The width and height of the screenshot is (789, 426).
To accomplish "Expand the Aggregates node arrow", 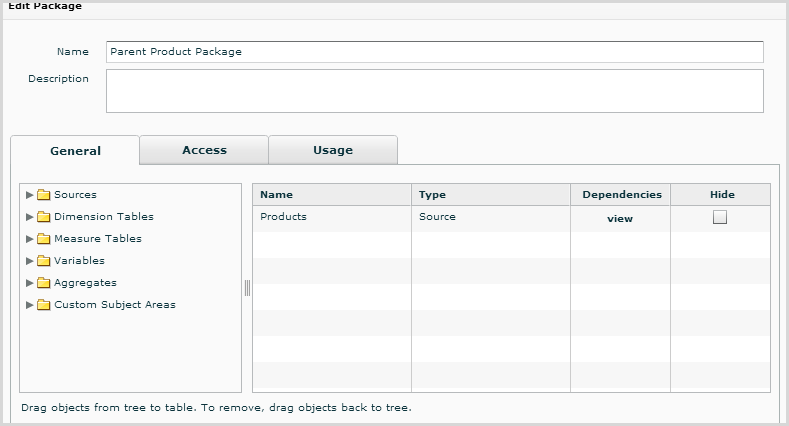I will tap(29, 283).
